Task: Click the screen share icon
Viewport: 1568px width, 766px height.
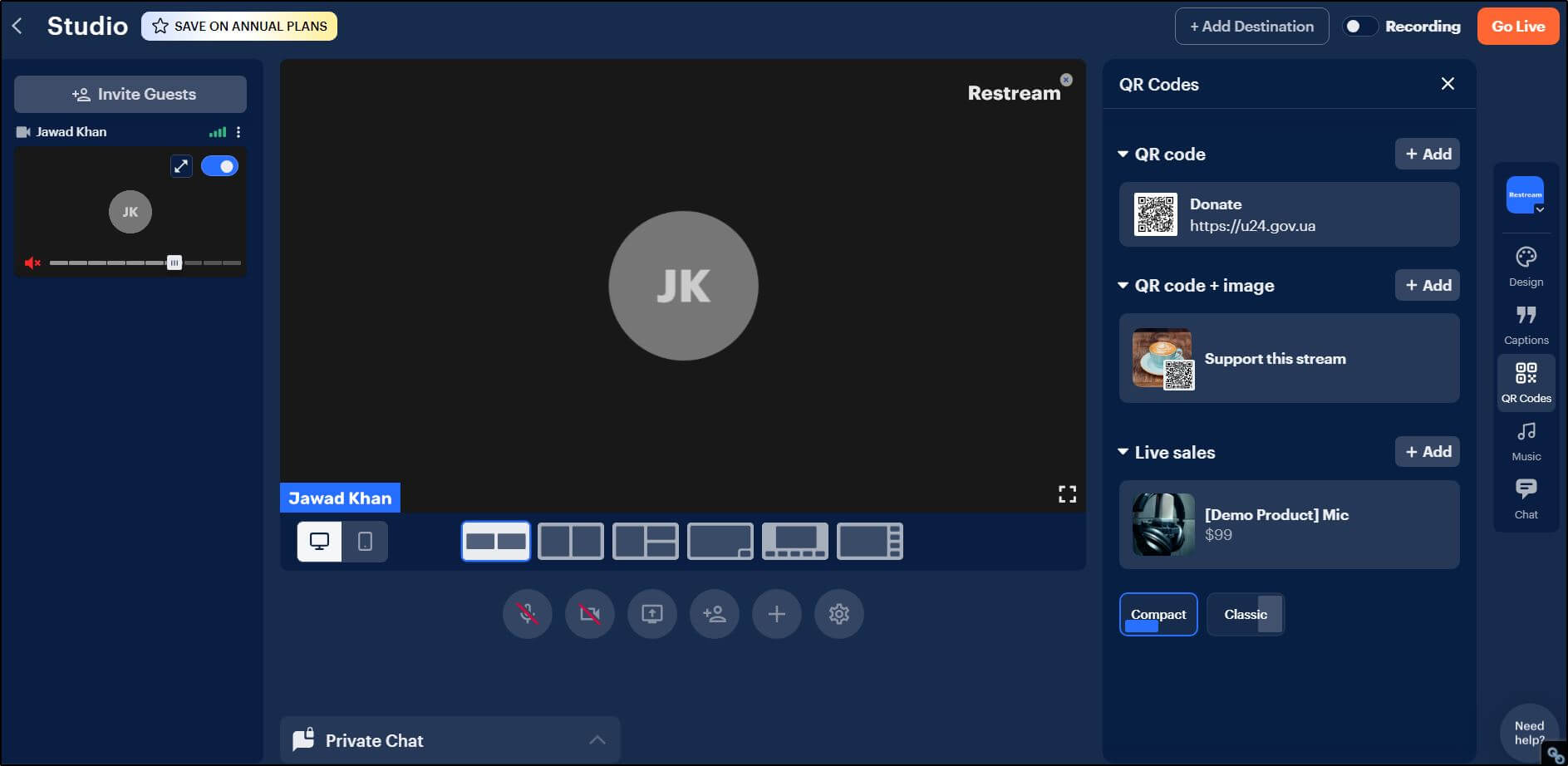Action: pos(652,614)
